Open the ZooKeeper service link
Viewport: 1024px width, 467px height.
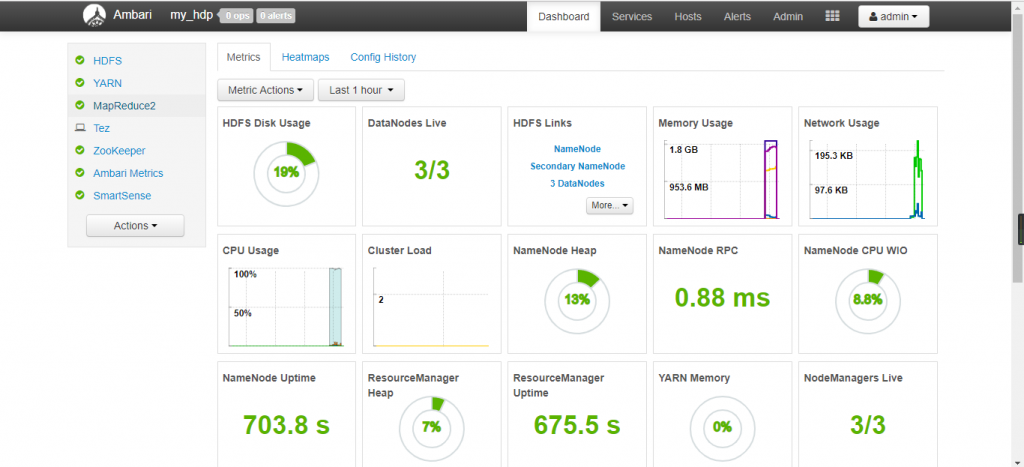(118, 150)
